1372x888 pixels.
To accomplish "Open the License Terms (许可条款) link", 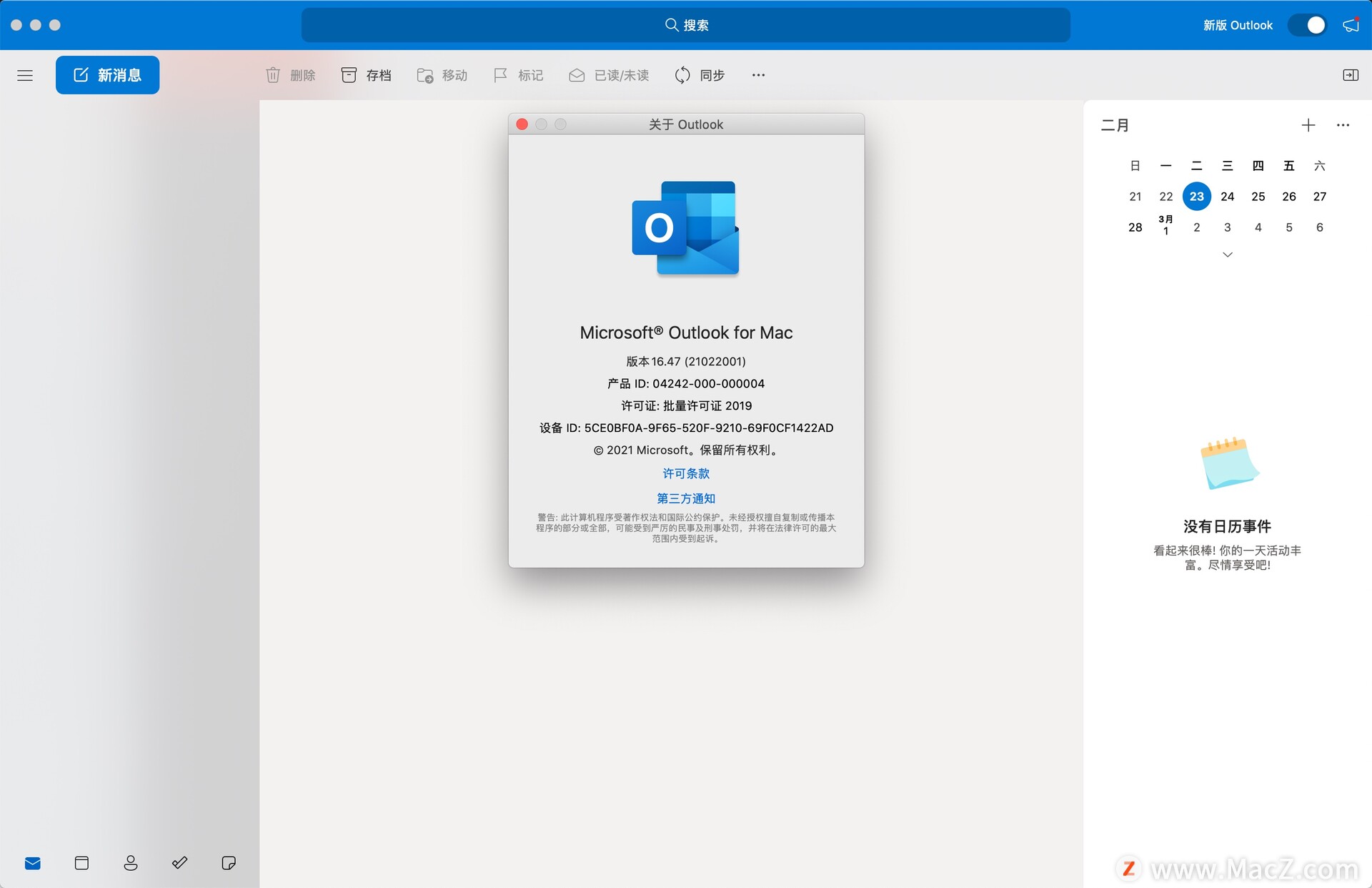I will click(x=685, y=473).
